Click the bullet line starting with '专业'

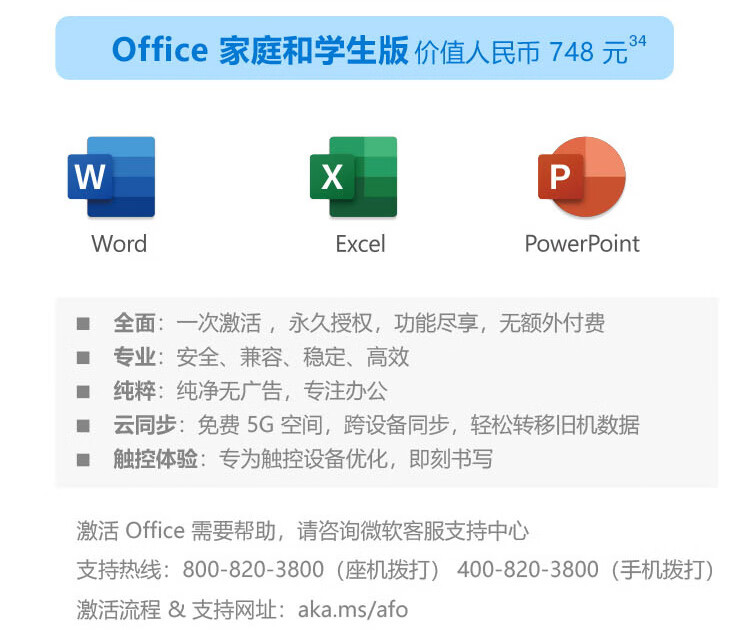point(243,357)
